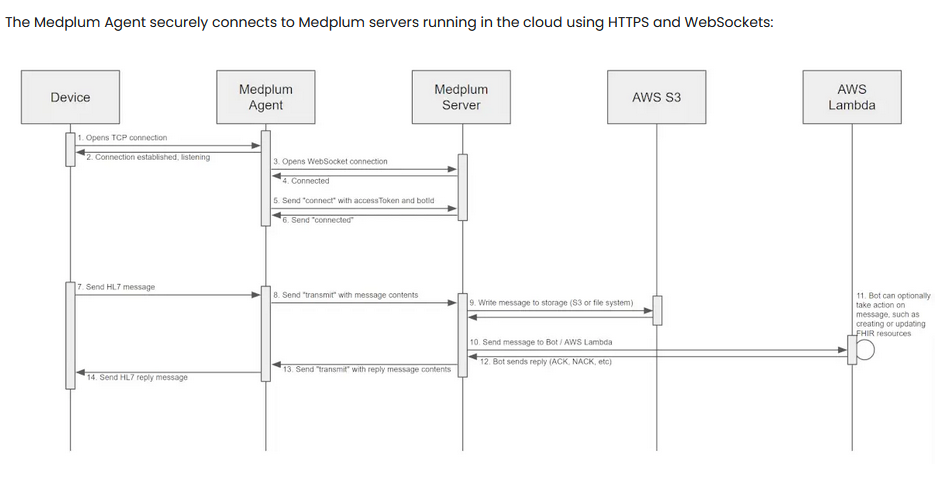Click label '3. Opens WebSocket connection'

coord(330,161)
